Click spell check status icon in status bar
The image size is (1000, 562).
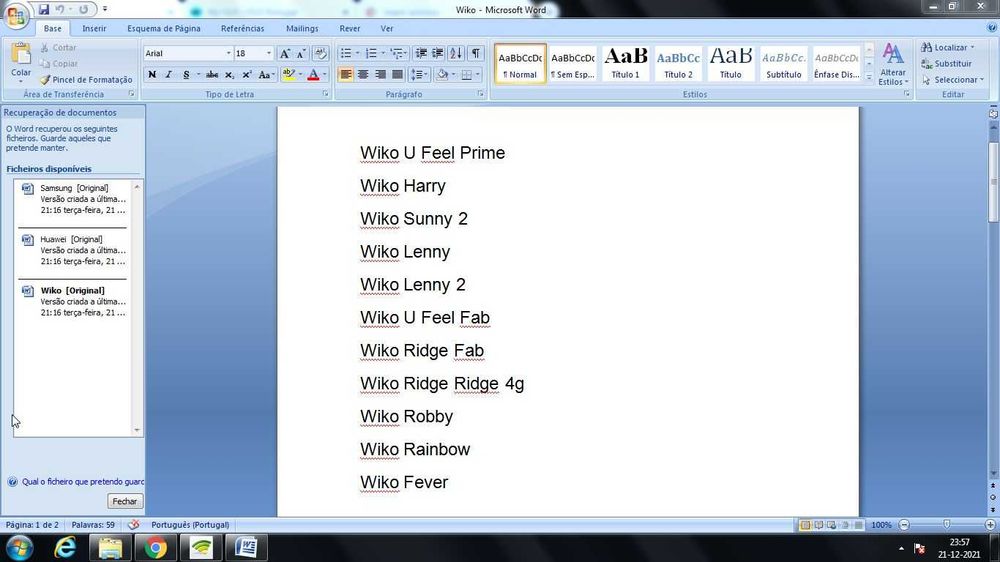tap(133, 525)
